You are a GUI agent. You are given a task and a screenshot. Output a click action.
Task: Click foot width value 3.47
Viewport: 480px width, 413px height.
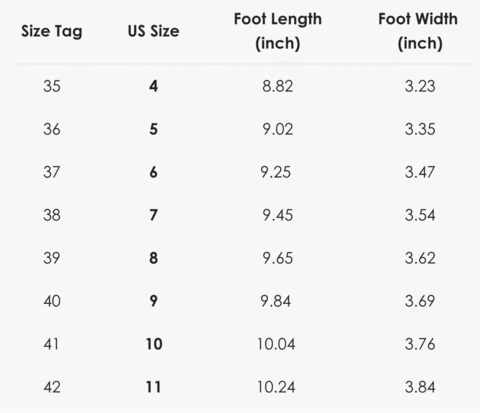tap(420, 172)
